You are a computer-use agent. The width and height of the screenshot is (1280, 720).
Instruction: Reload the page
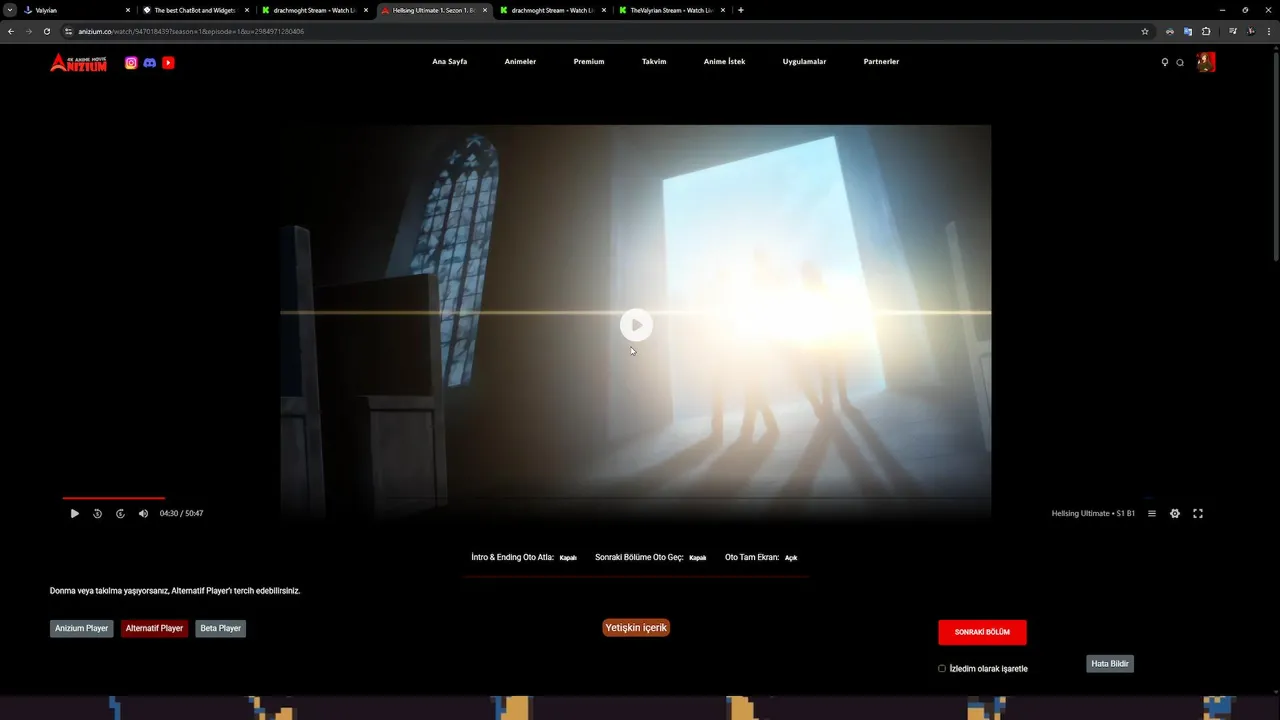[47, 31]
